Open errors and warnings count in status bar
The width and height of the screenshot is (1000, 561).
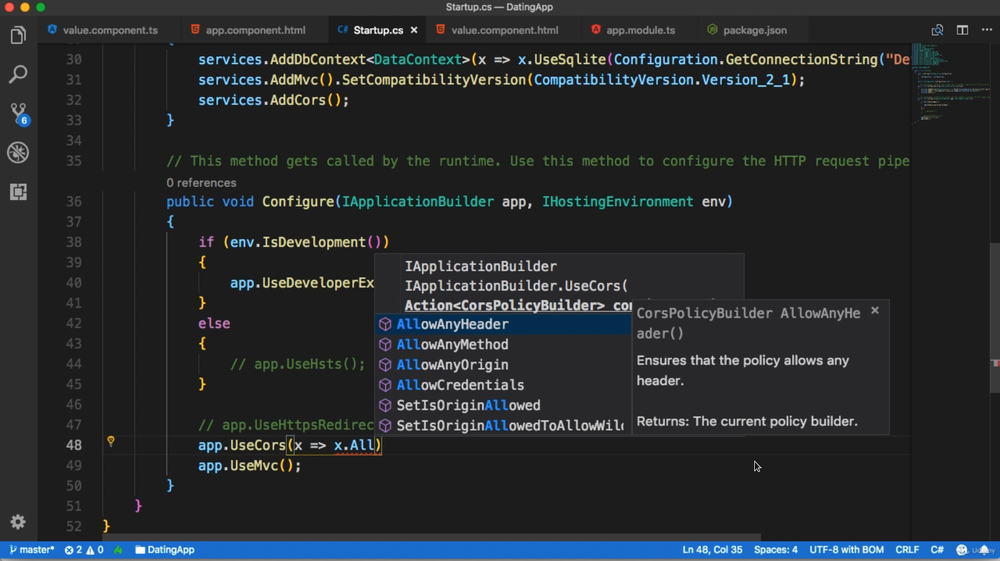84,550
